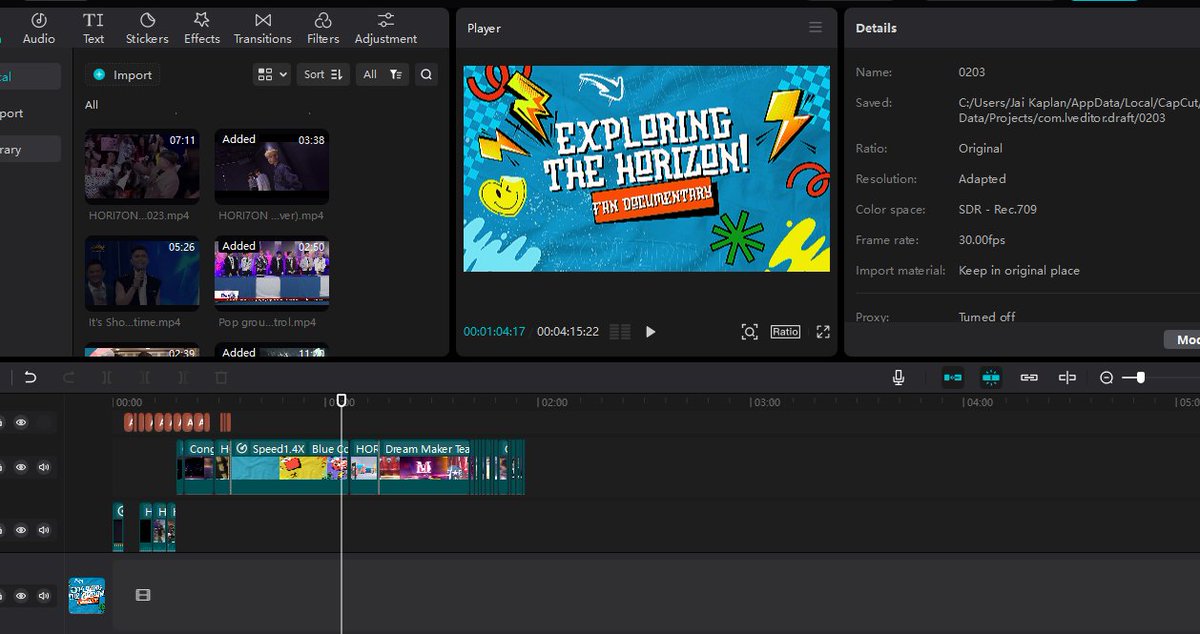This screenshot has width=1200, height=634.
Task: Click the timeline zoom out icon
Action: tap(1106, 377)
